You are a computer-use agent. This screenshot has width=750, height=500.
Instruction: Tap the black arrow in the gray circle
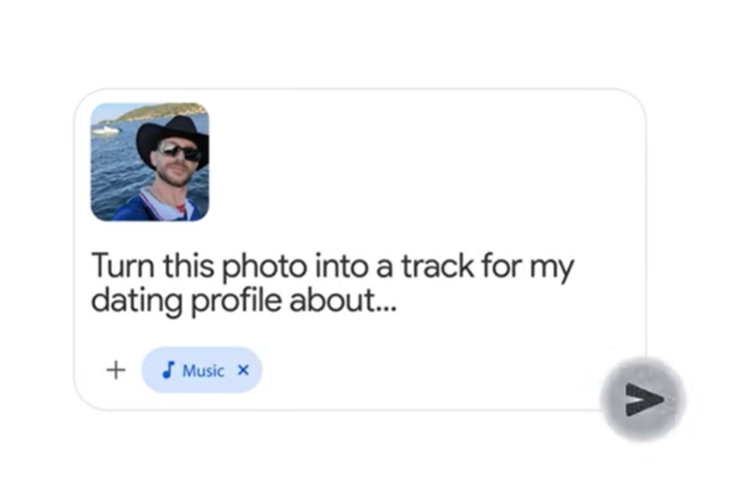(x=645, y=398)
